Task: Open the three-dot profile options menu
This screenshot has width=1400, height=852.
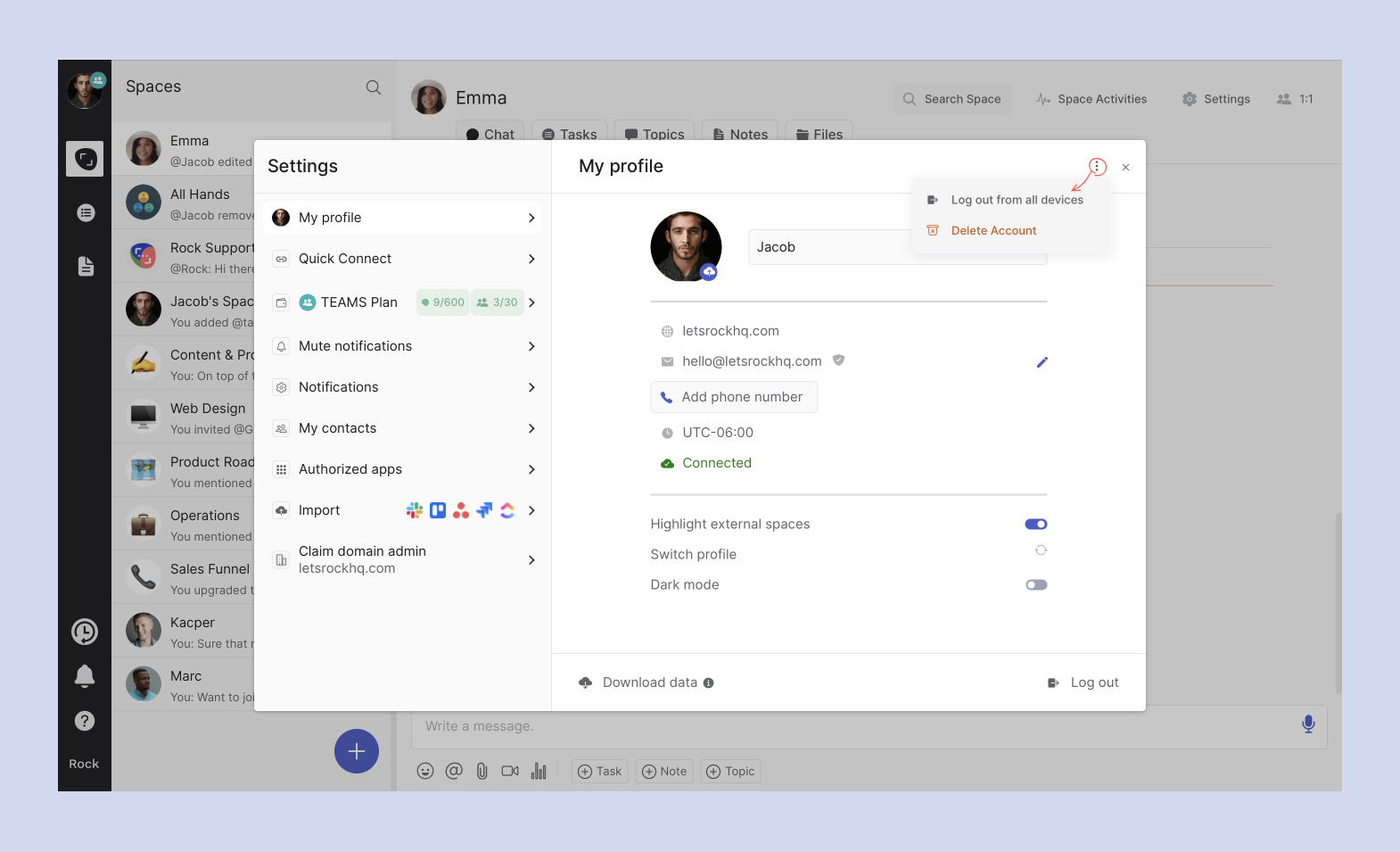Action: coord(1097,167)
